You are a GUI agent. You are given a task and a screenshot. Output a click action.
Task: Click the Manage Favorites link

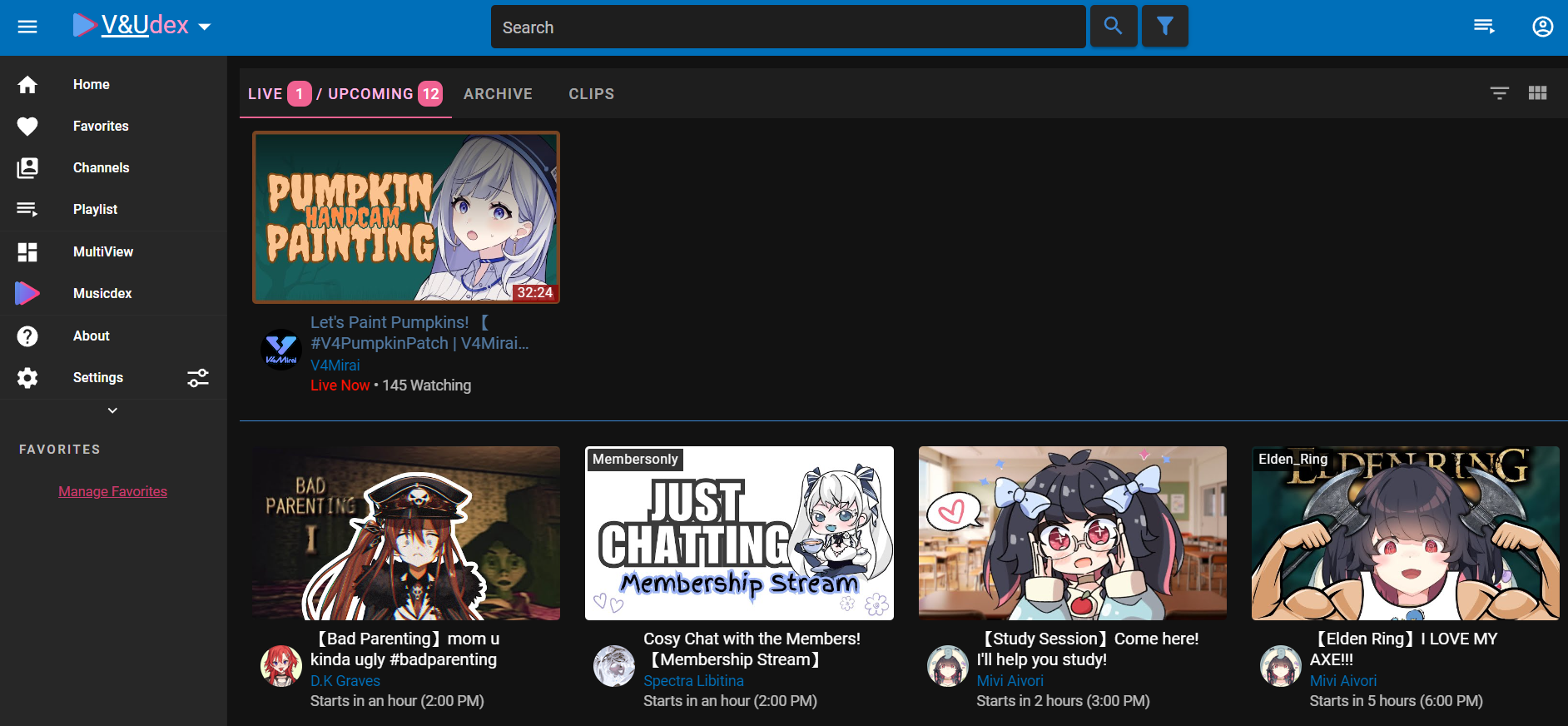(x=113, y=491)
